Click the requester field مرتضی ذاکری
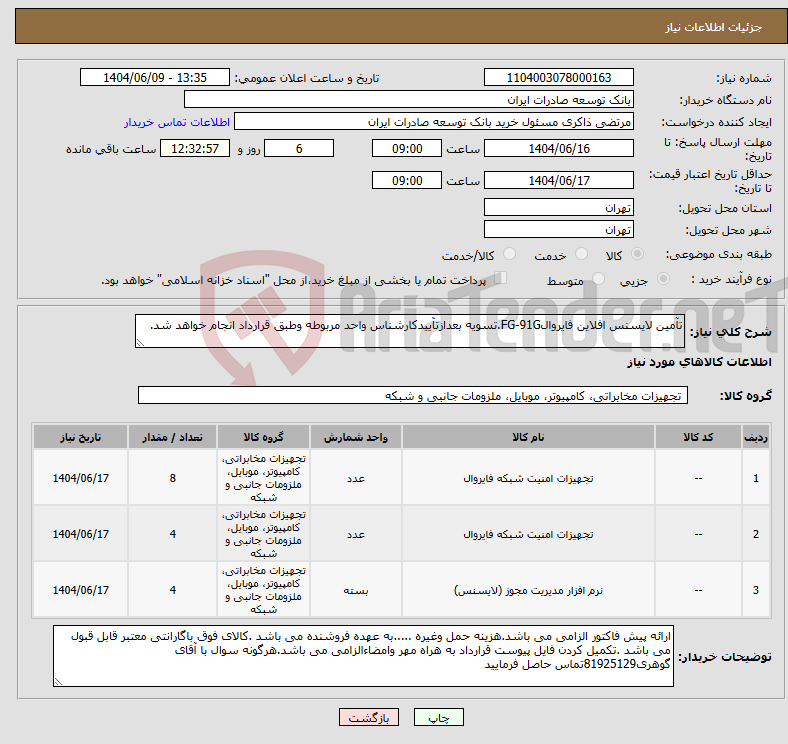Viewport: 788px width, 744px height. click(x=434, y=122)
